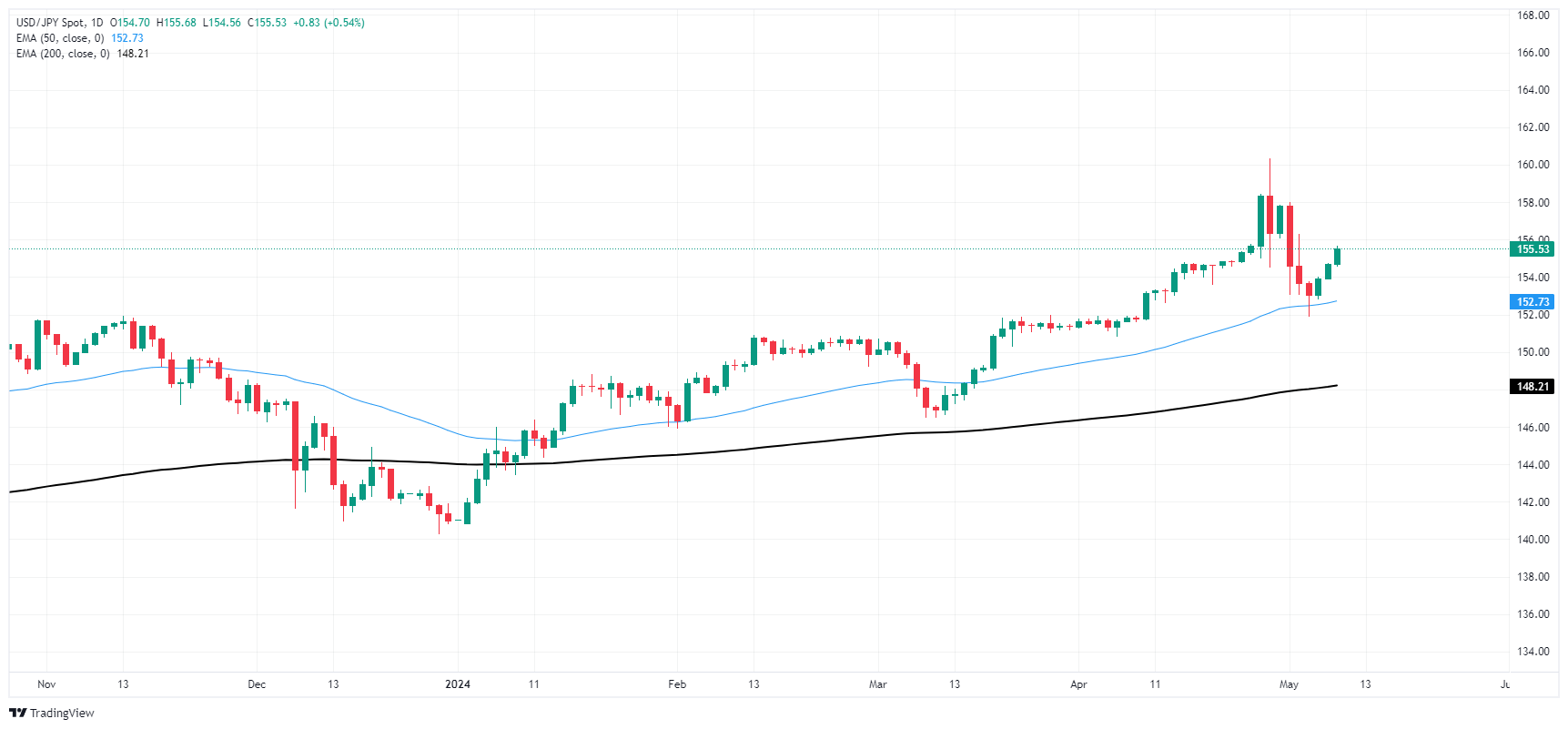Click the Mar label on the time axis

[x=878, y=684]
